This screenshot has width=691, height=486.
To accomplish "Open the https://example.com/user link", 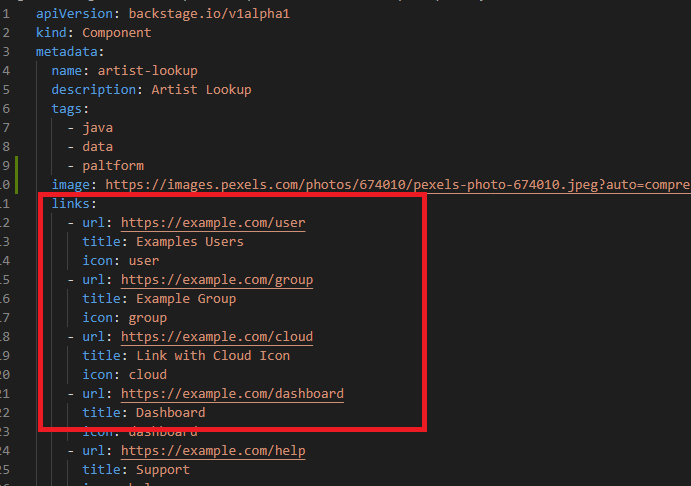I will click(x=213, y=223).
